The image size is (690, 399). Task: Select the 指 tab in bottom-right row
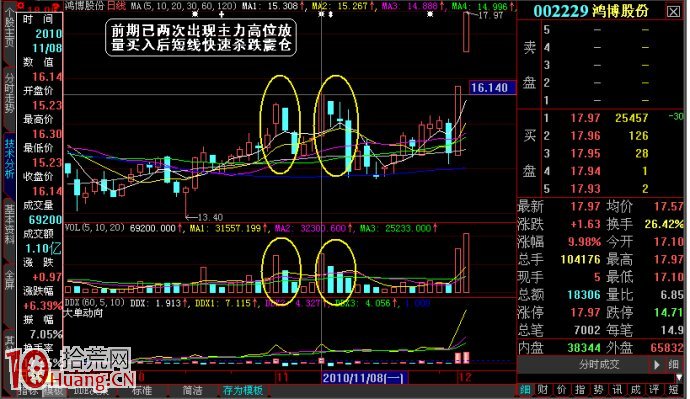[x=580, y=389]
